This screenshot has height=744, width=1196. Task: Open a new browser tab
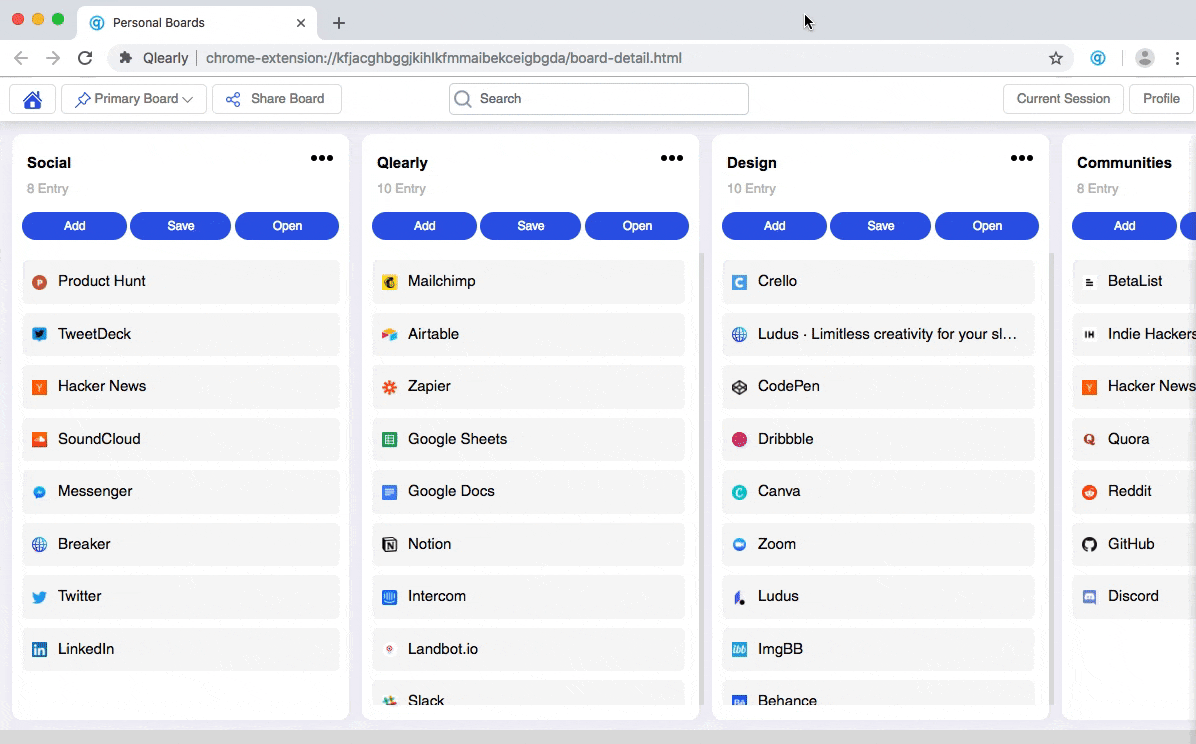[x=339, y=23]
